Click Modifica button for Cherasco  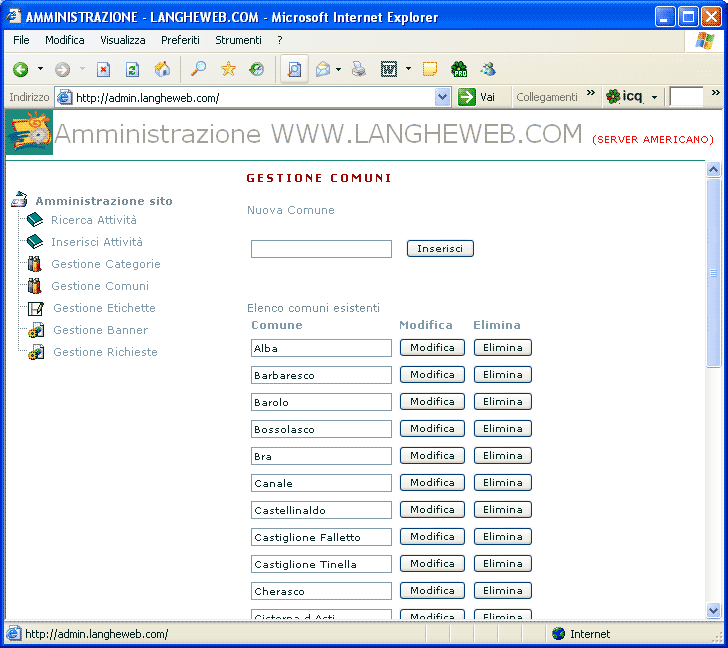[x=432, y=590]
